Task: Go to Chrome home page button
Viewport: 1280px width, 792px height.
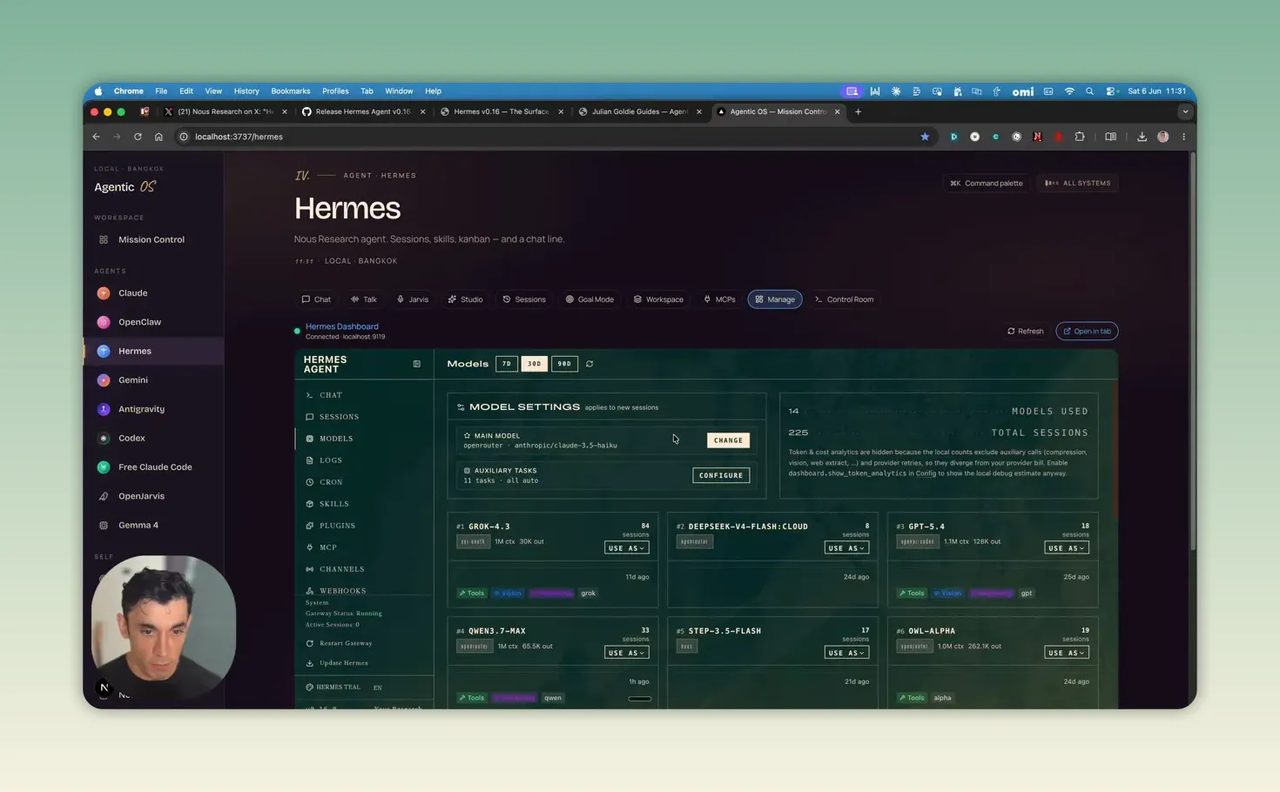Action: click(159, 137)
